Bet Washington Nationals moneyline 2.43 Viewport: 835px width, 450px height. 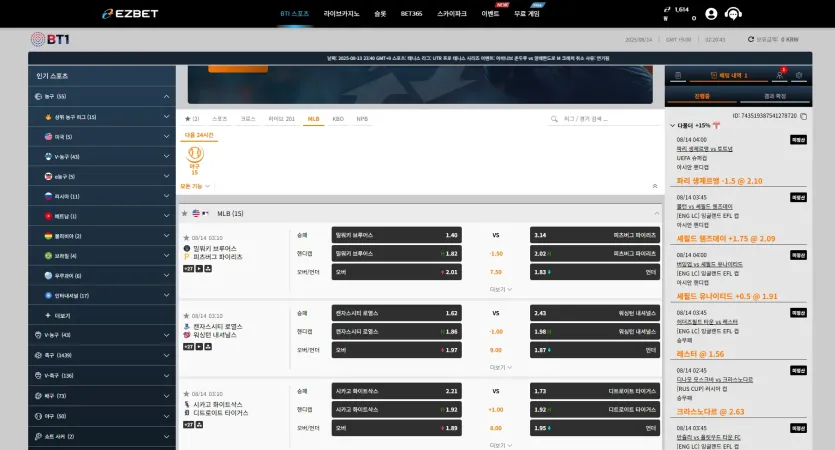pyautogui.click(x=595, y=313)
